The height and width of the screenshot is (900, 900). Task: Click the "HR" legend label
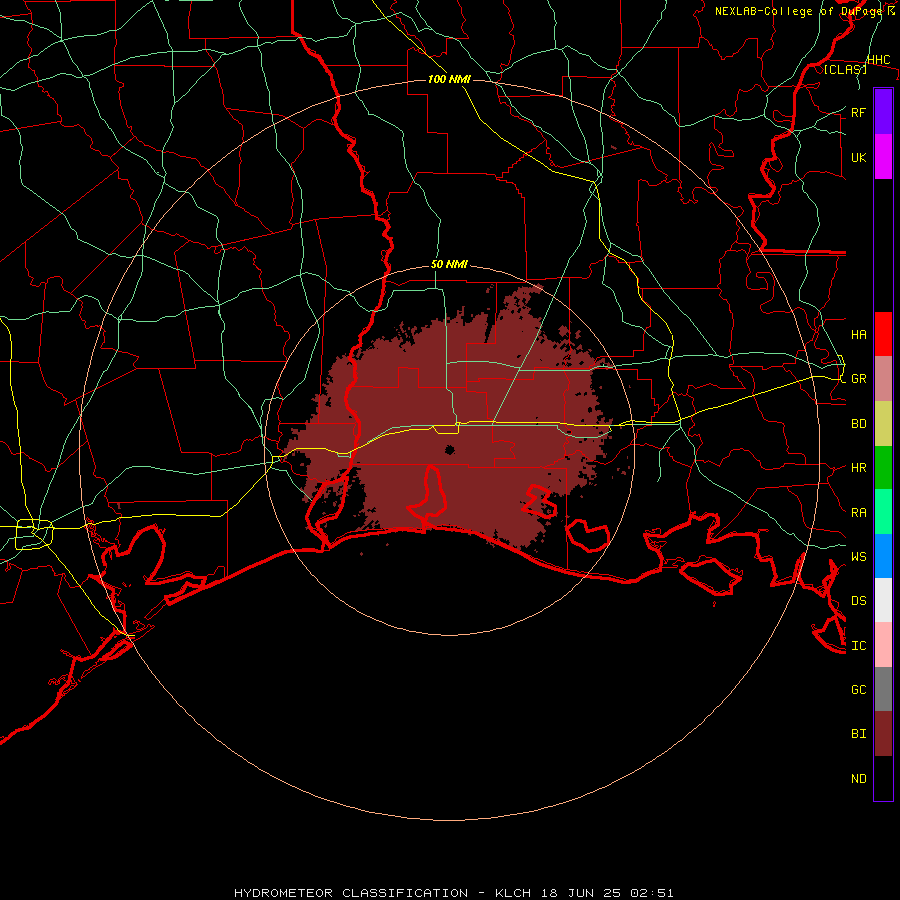(859, 468)
